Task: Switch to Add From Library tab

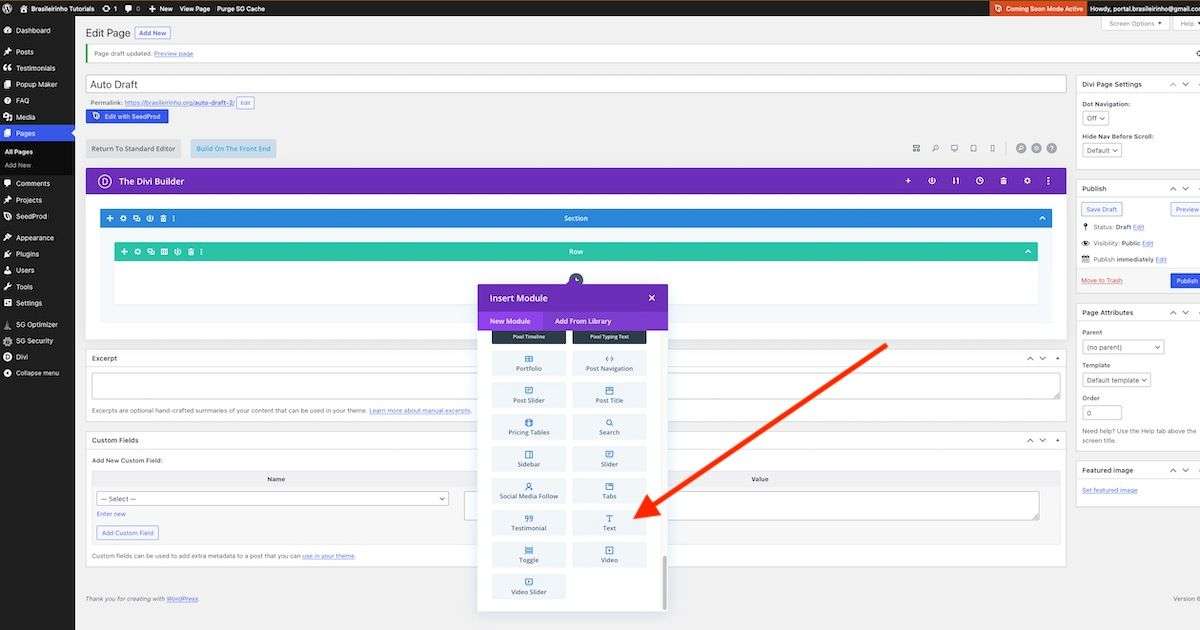Action: [x=583, y=321]
